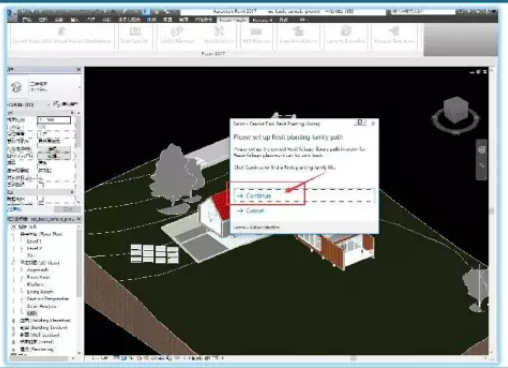Select the Section Perspective view
Image resolution: width=508 pixels, height=368 pixels.
(48, 299)
